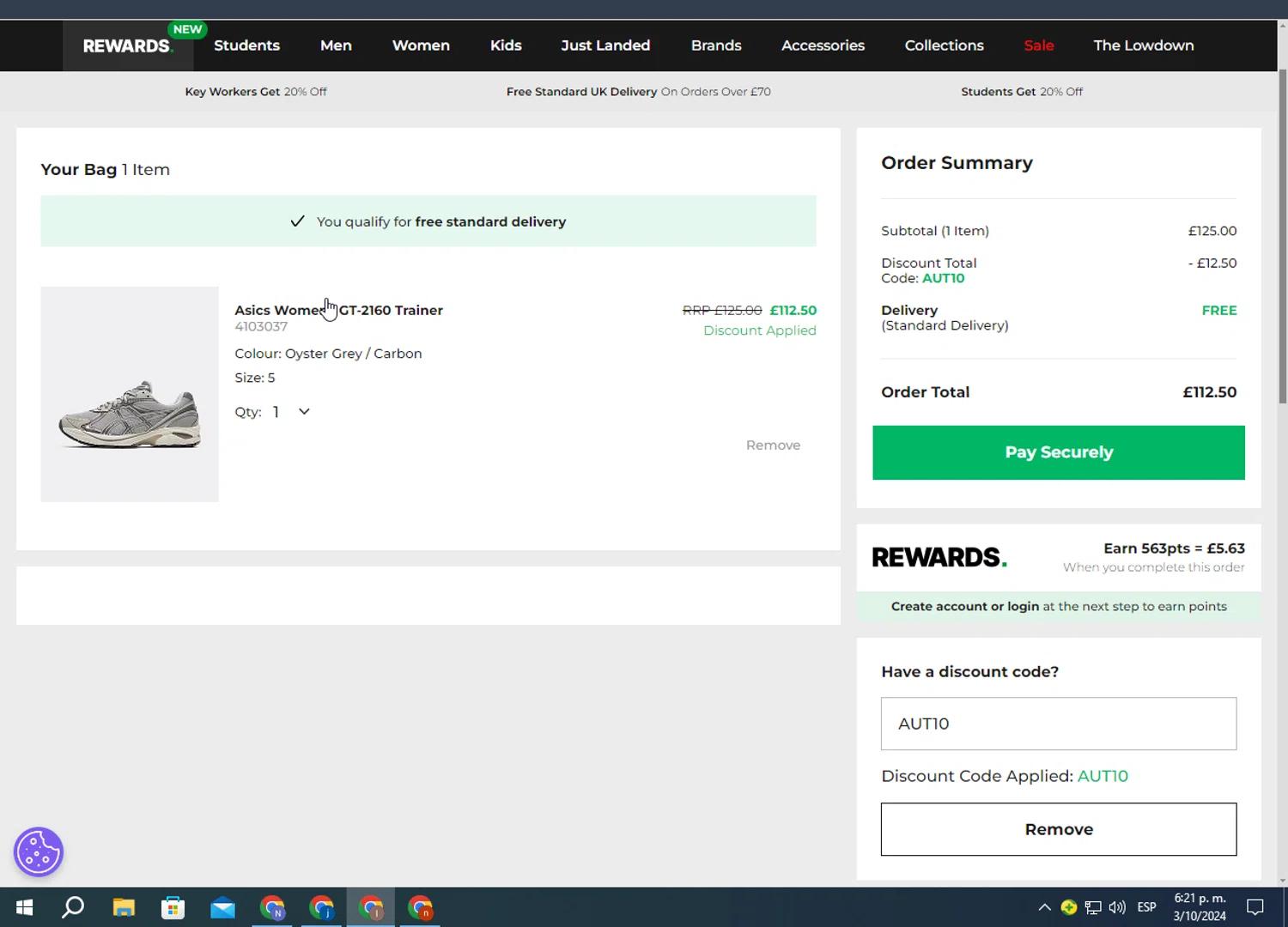Open the Just Landed menu
The image size is (1288, 927).
(x=605, y=45)
